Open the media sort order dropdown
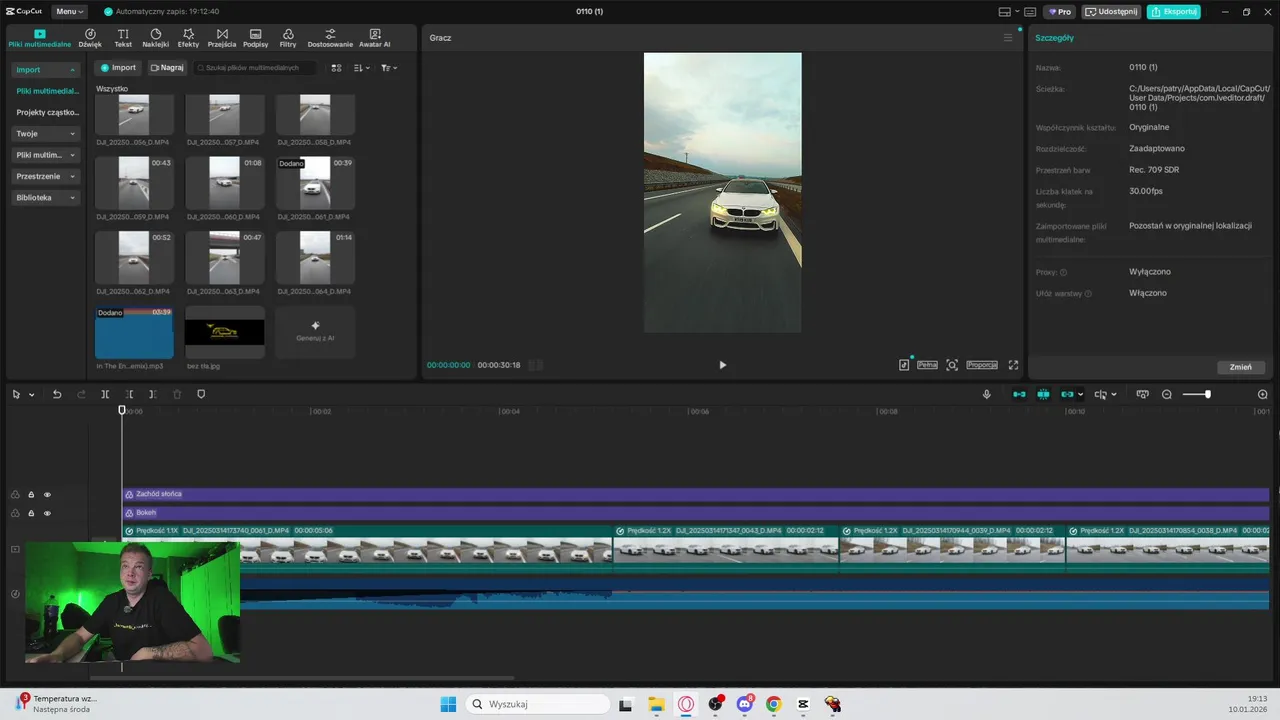 coord(361,68)
